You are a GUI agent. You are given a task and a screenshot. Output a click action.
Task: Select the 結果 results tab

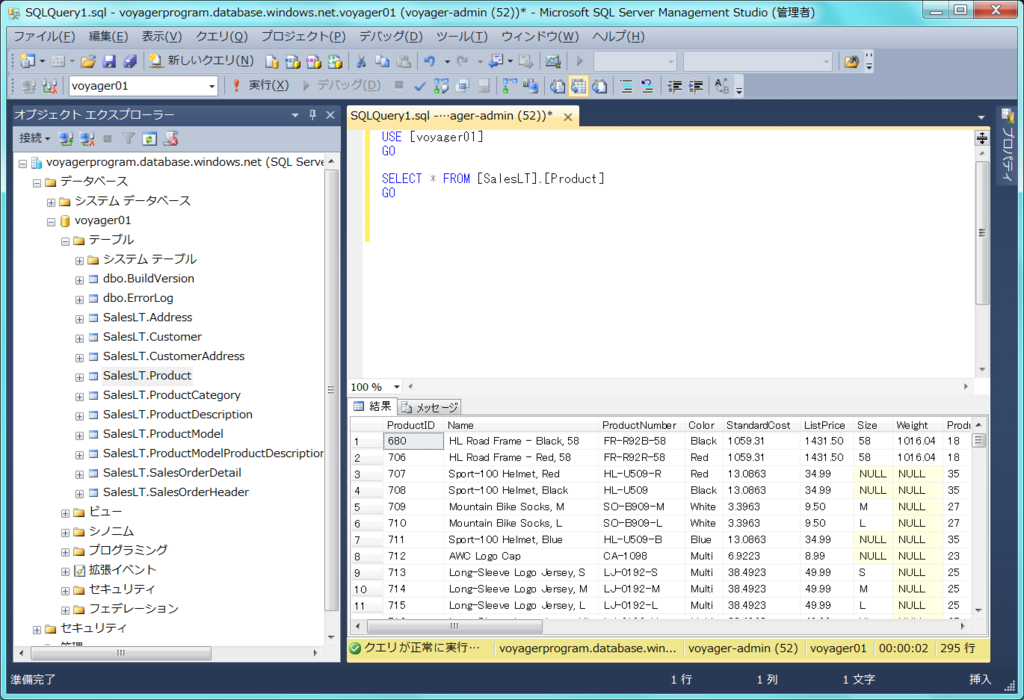372,406
